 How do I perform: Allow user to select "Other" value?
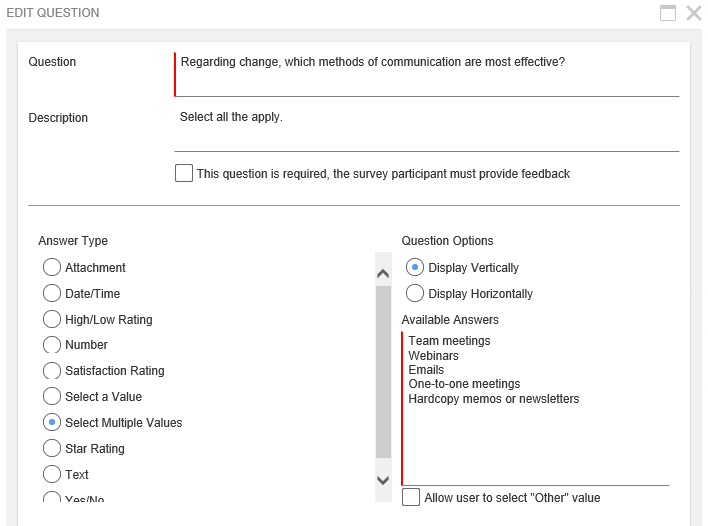(x=411, y=497)
